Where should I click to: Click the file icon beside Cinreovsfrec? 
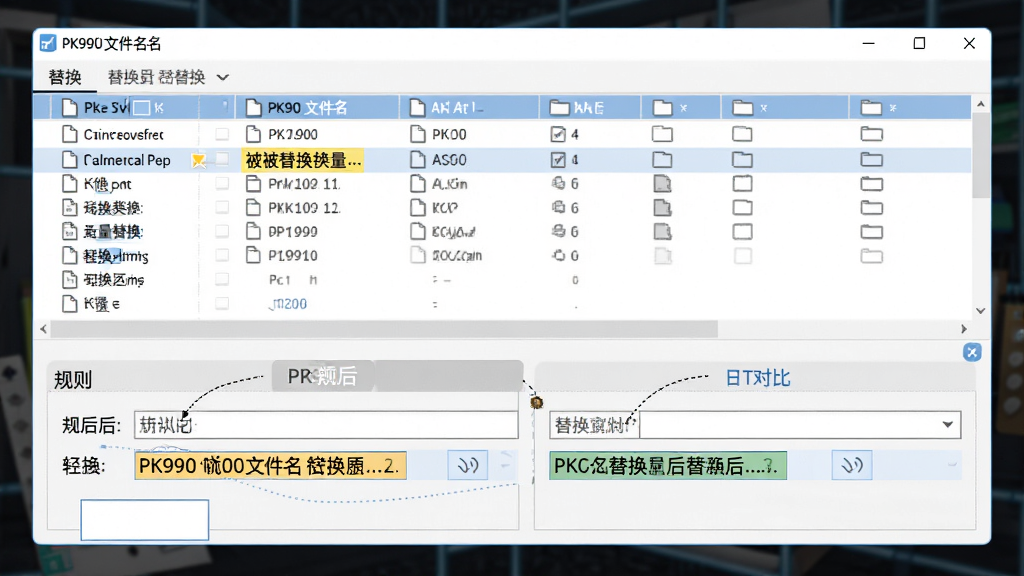tap(69, 135)
